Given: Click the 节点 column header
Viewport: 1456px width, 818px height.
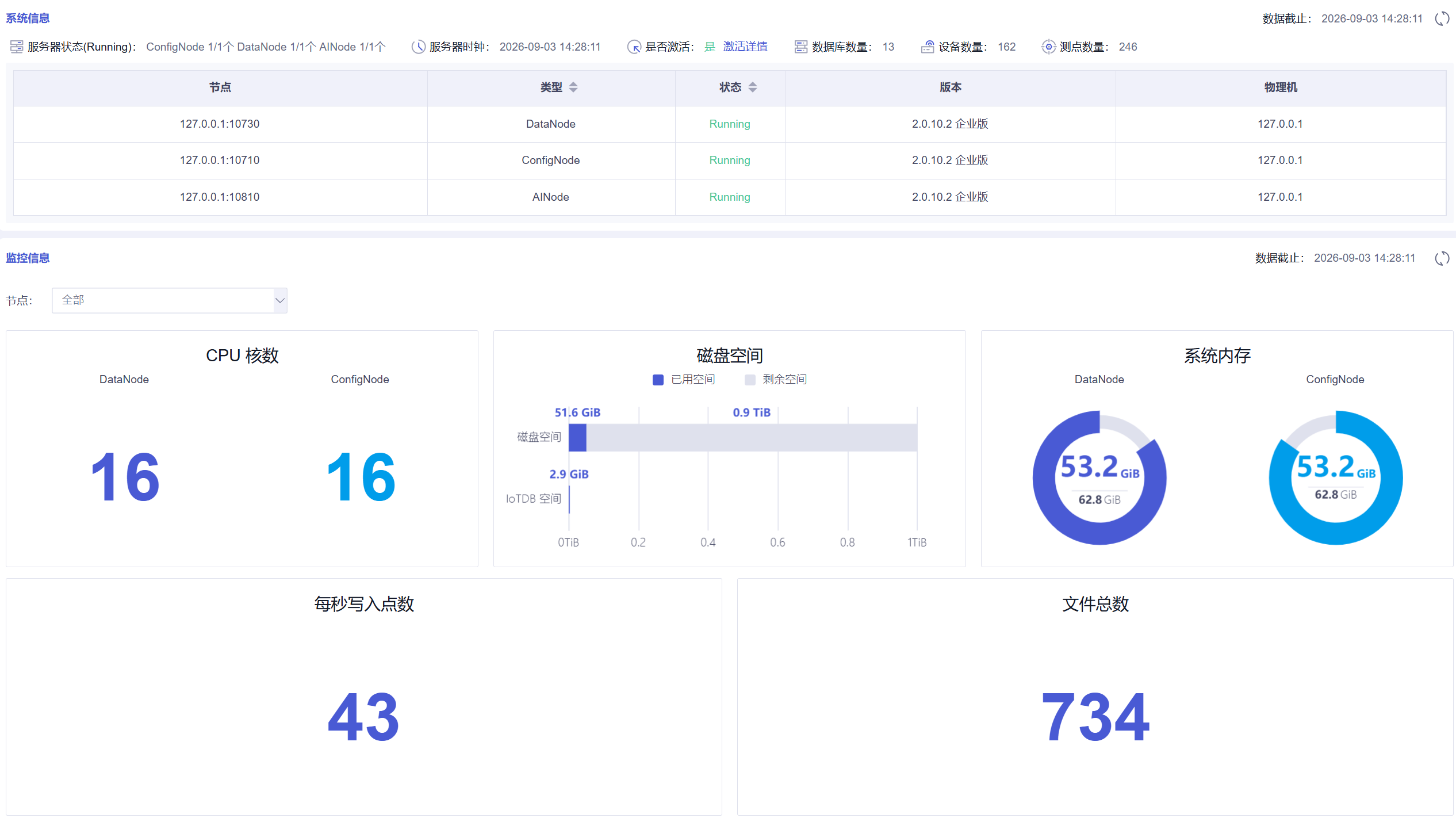Looking at the screenshot, I should pos(220,87).
